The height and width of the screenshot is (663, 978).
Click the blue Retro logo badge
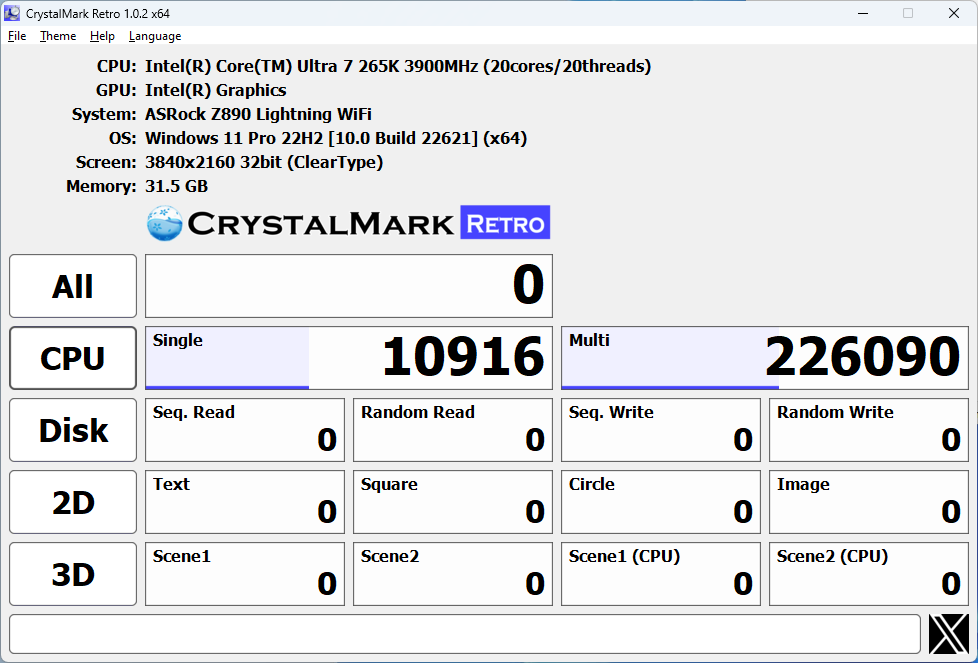click(505, 222)
